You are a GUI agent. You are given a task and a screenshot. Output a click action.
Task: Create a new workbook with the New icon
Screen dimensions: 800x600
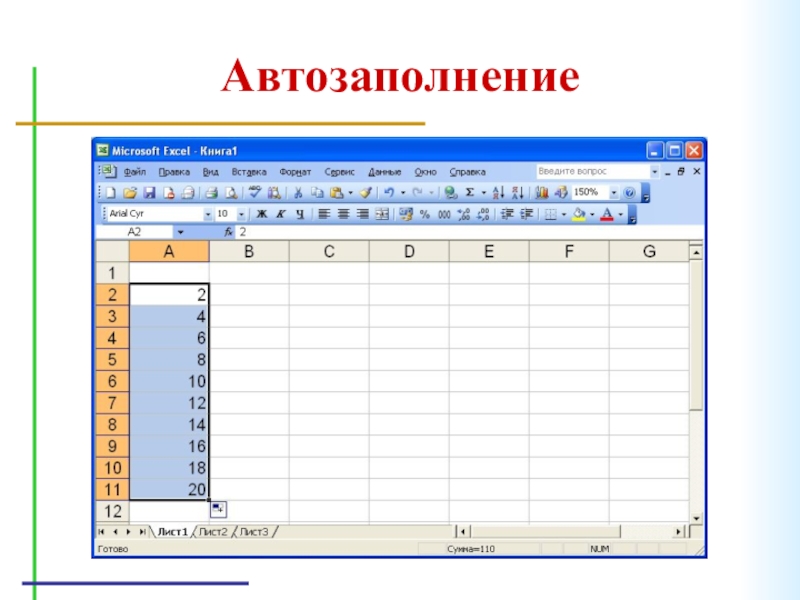tap(110, 193)
